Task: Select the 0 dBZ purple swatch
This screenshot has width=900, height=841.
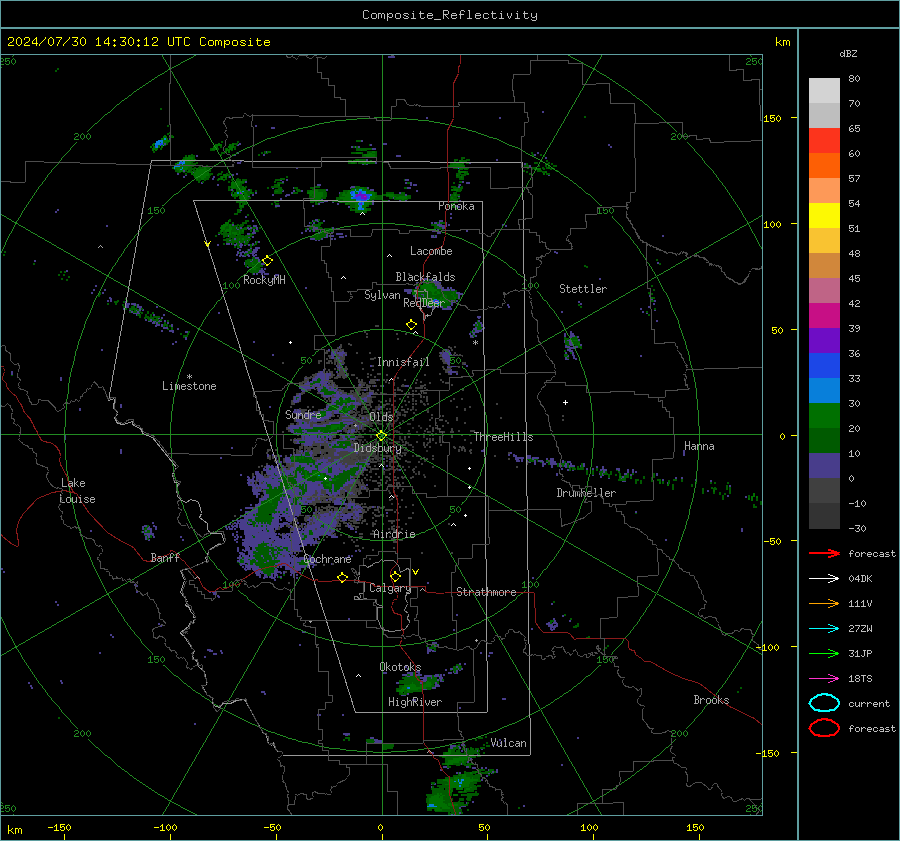Action: point(824,465)
